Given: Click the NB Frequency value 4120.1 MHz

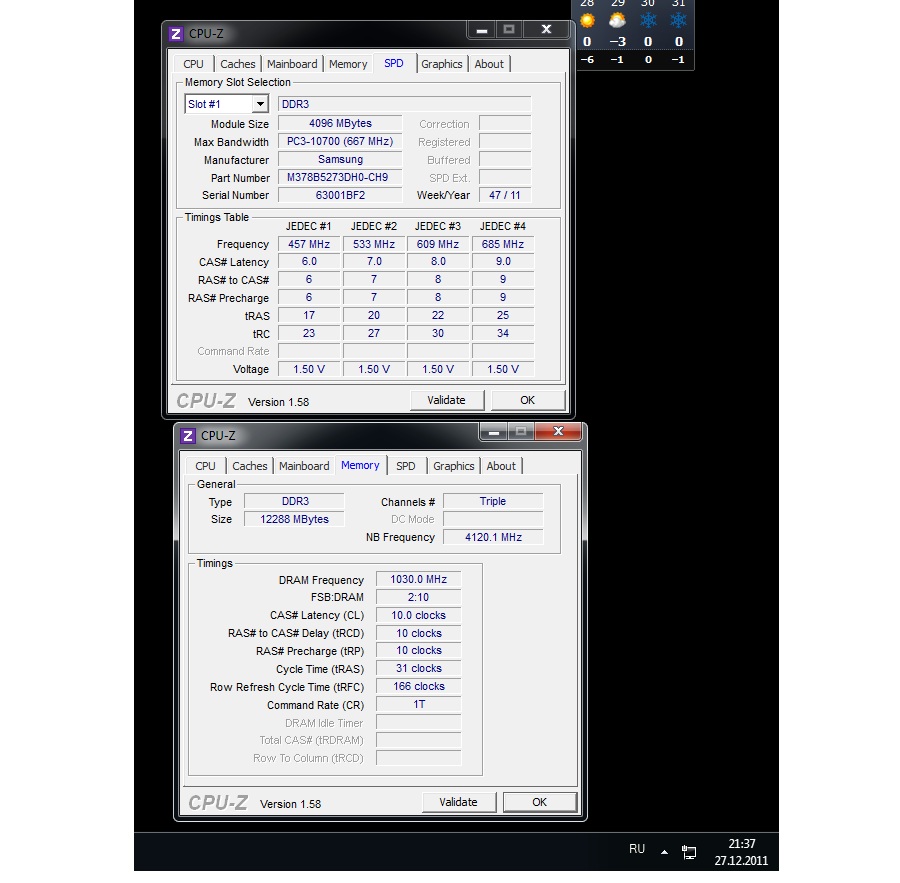Looking at the screenshot, I should coord(493,537).
